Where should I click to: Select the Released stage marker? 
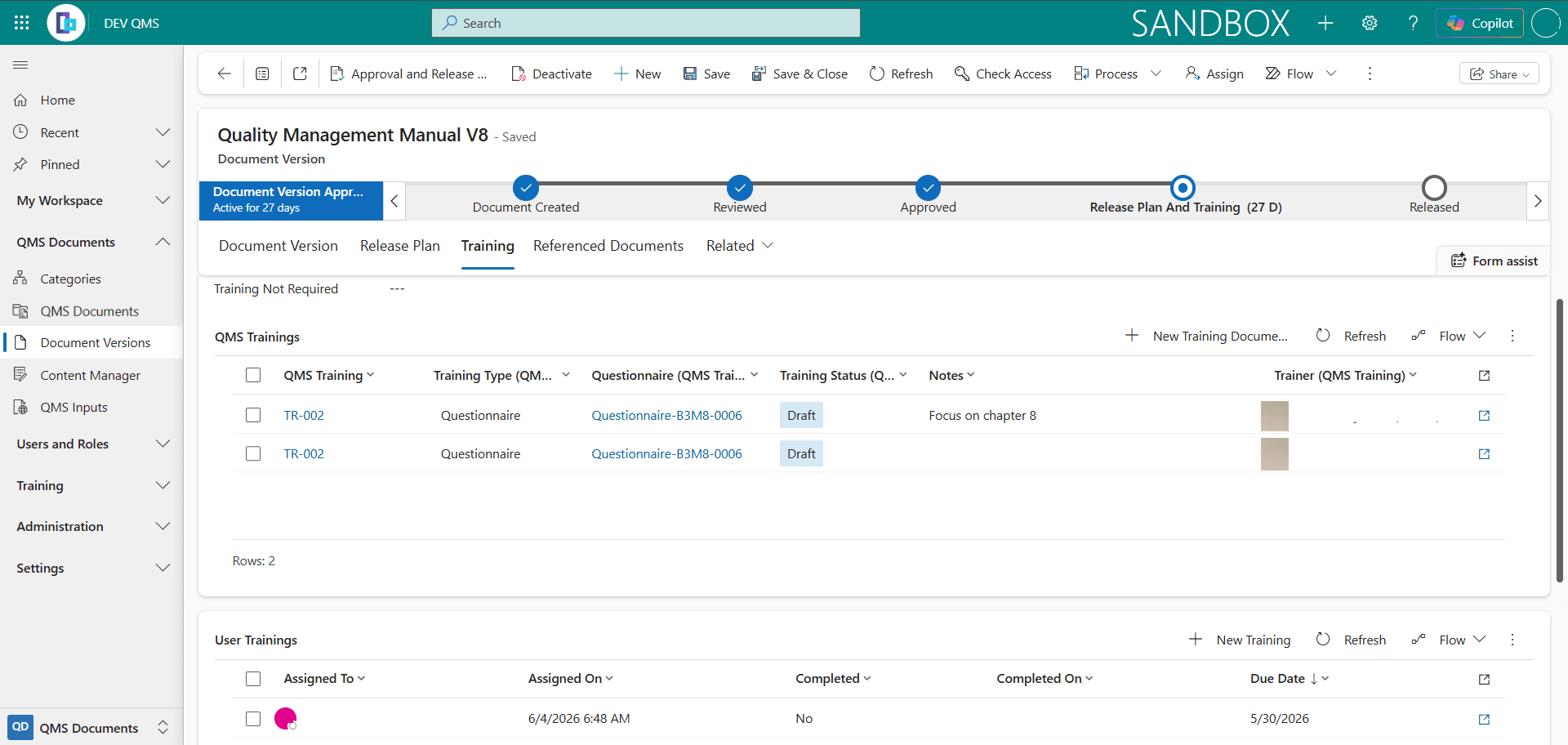[1434, 189]
